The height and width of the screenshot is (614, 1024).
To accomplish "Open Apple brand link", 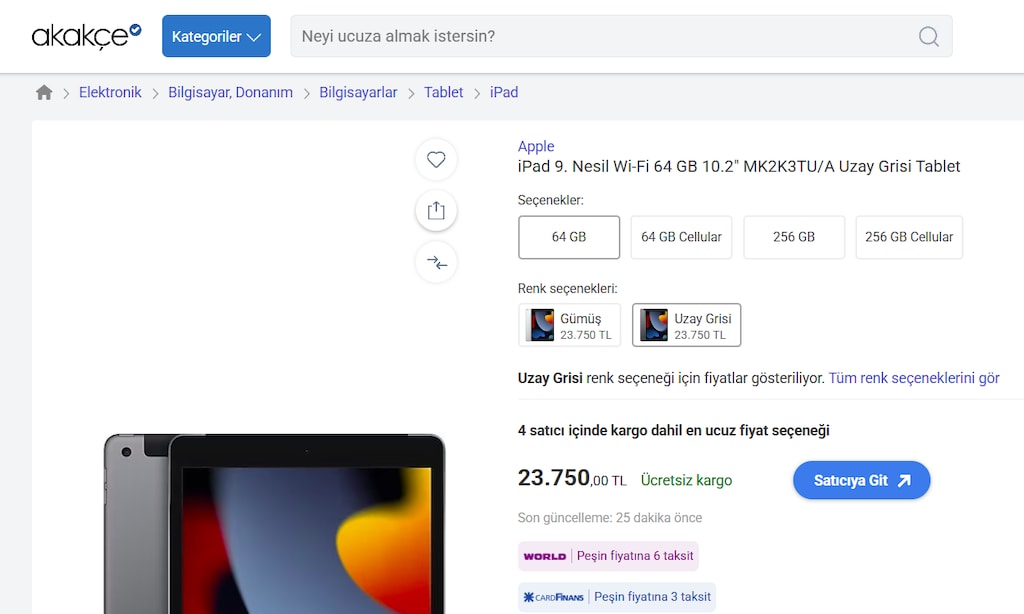I will (536, 146).
